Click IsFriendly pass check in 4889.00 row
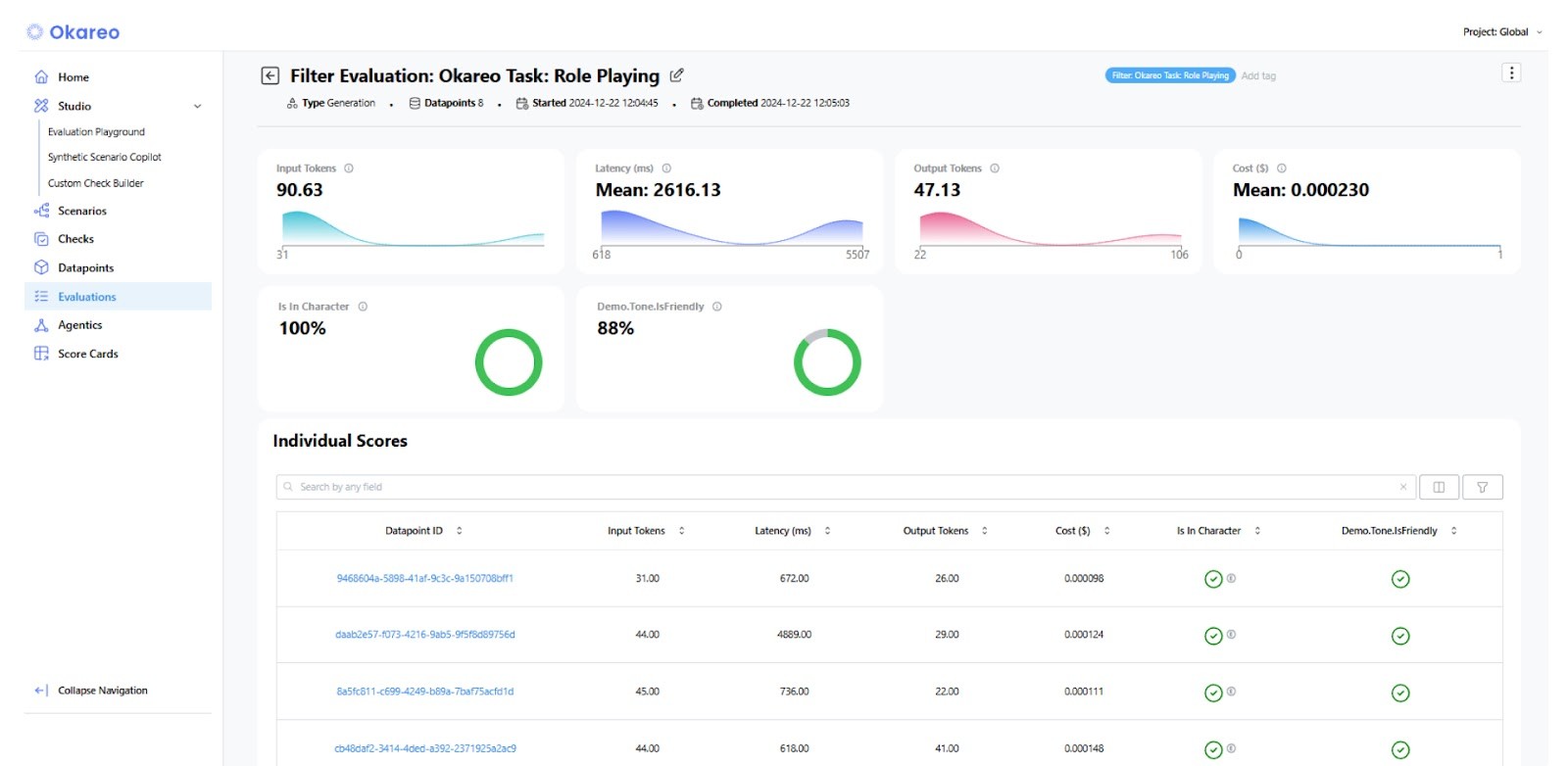The width and height of the screenshot is (1568, 766). [x=1400, y=637]
